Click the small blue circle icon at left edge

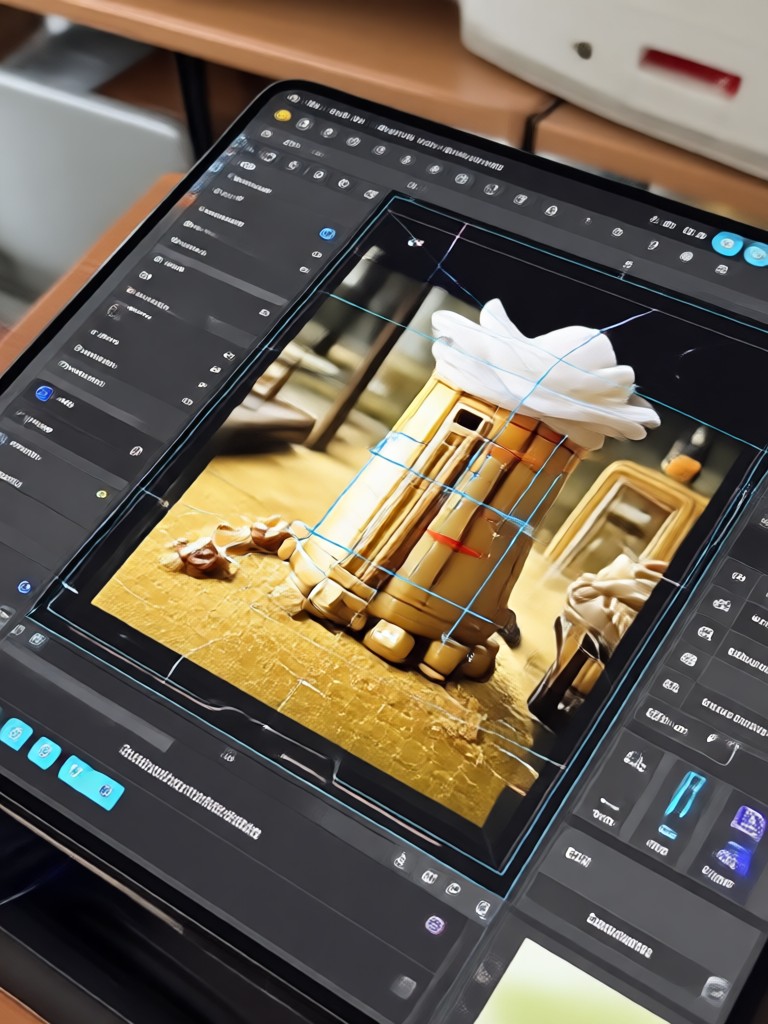click(24, 586)
